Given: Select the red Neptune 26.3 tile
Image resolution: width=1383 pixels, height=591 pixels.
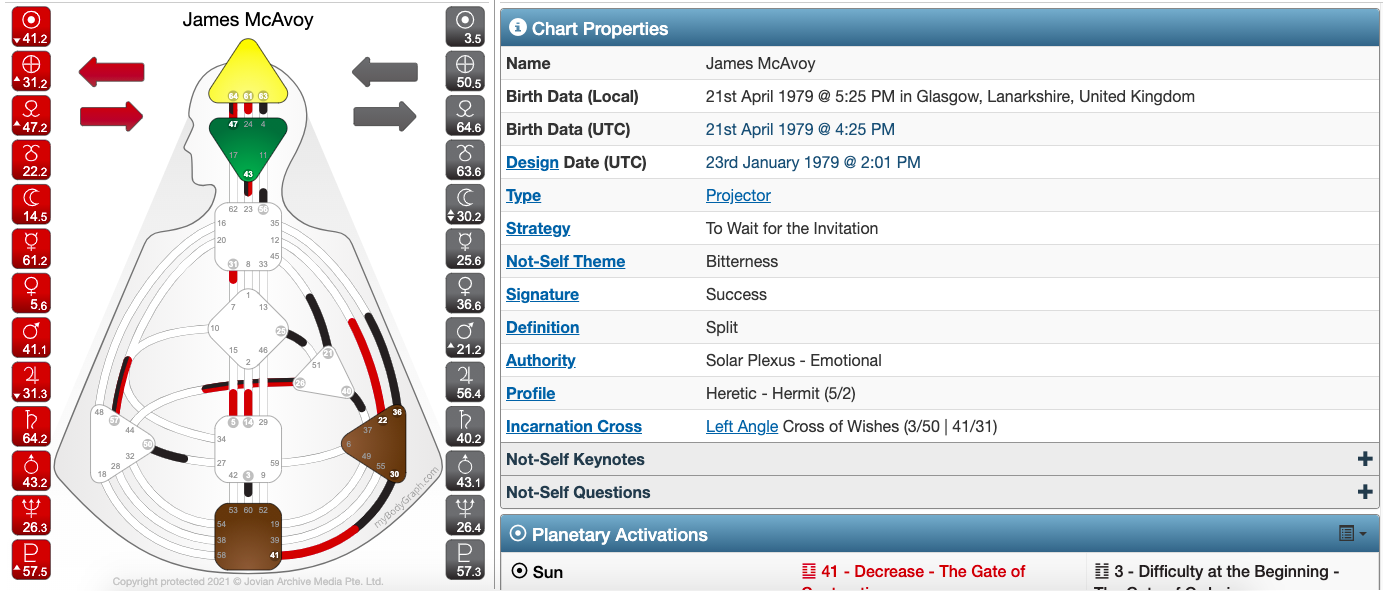Looking at the screenshot, I should click(x=31, y=515).
